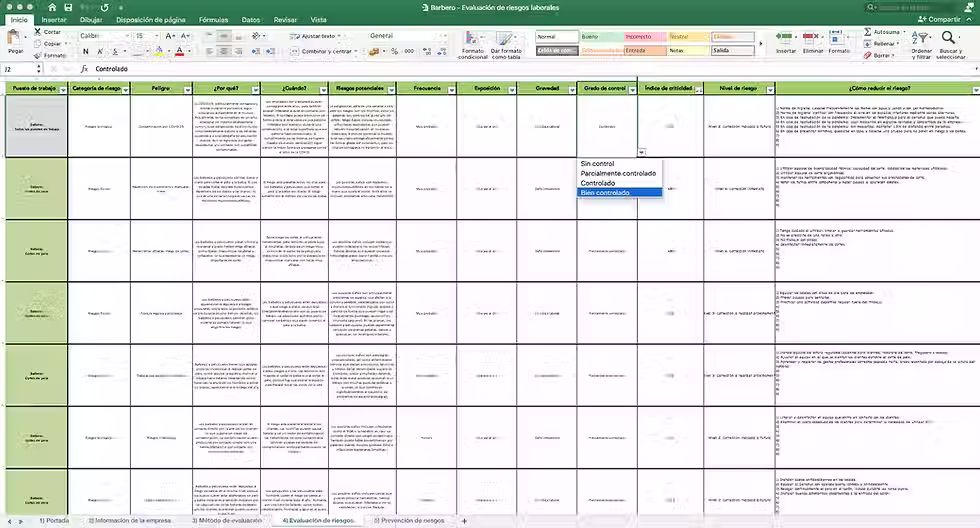Apply thousands separator 000 format
Viewport: 980px width, 528px height.
click(x=409, y=51)
